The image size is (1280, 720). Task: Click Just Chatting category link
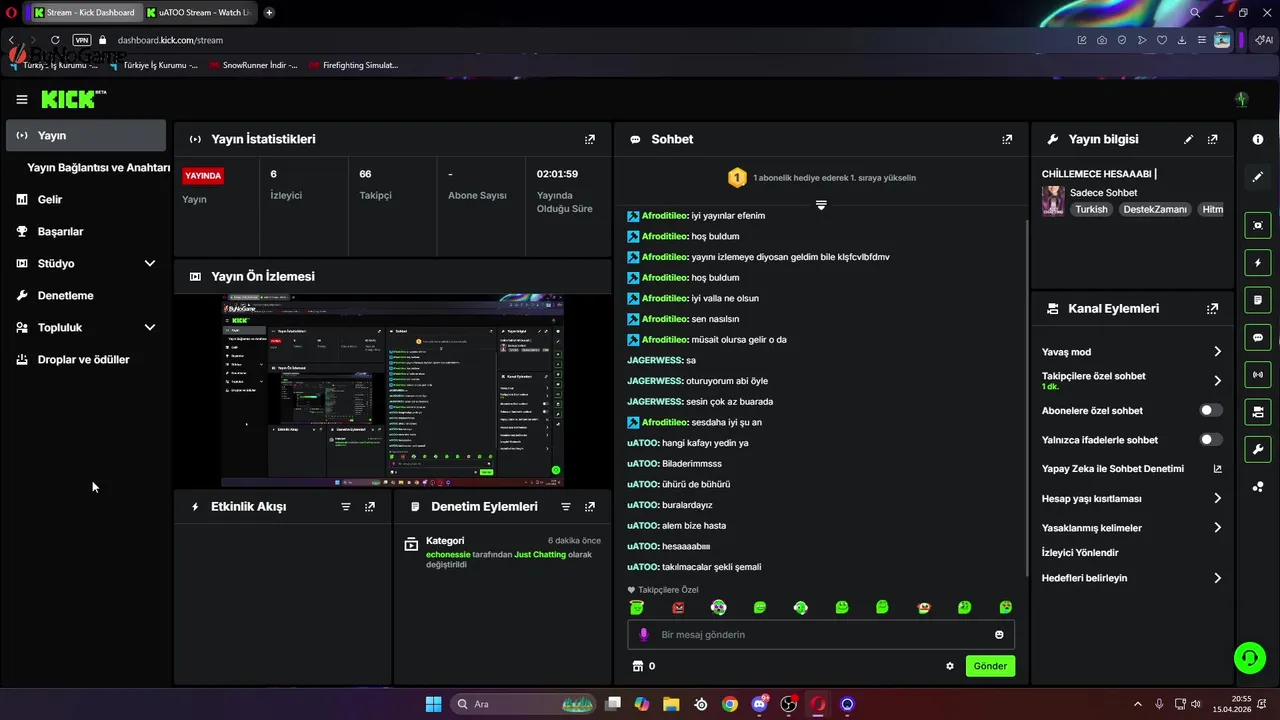540,554
